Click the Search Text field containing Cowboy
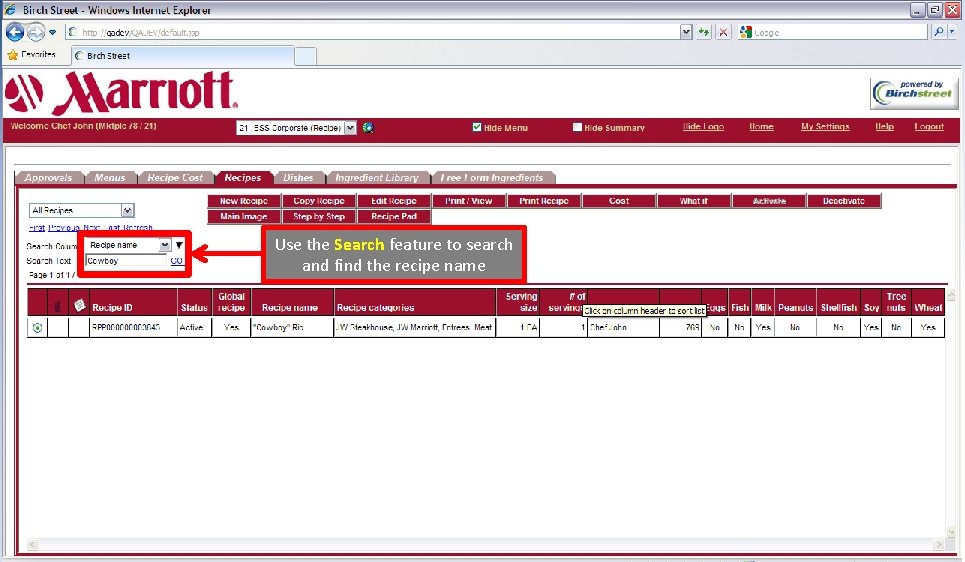This screenshot has height=562, width=965. click(126, 261)
